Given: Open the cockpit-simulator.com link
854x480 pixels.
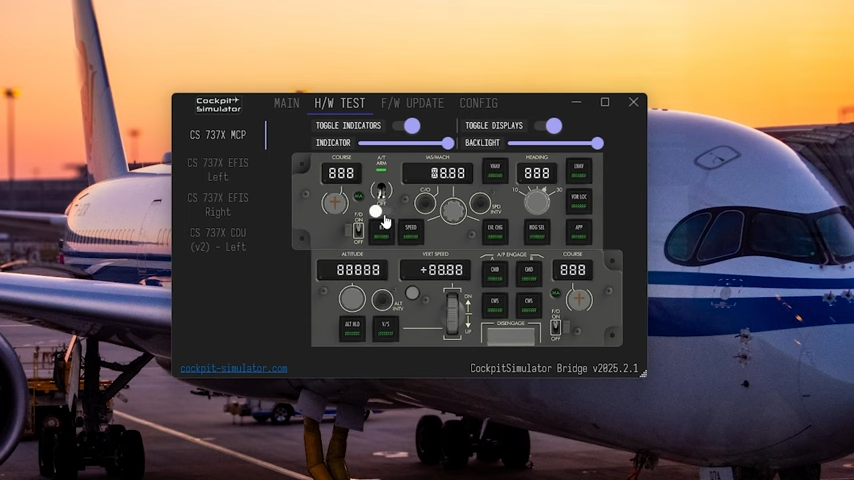Looking at the screenshot, I should point(234,368).
